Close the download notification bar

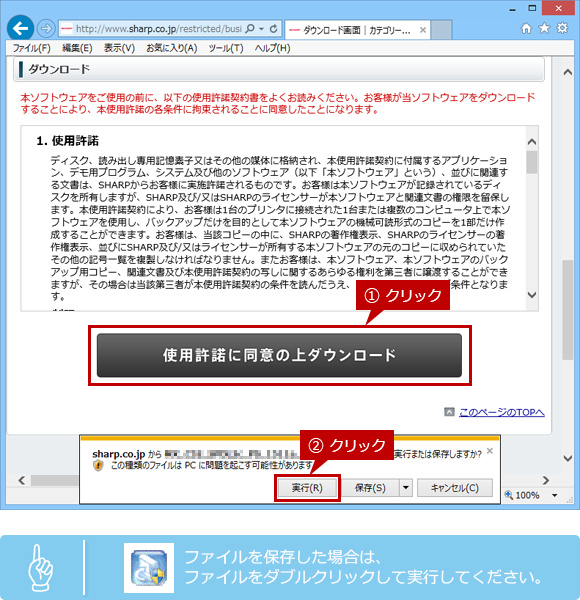490,451
